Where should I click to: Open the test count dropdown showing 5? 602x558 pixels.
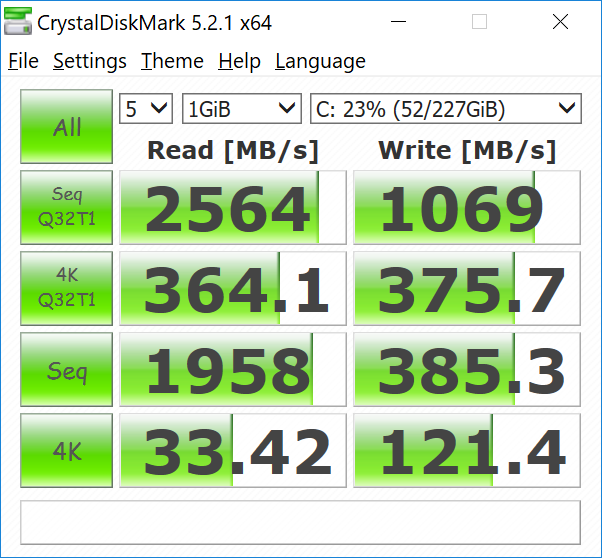click(146, 109)
